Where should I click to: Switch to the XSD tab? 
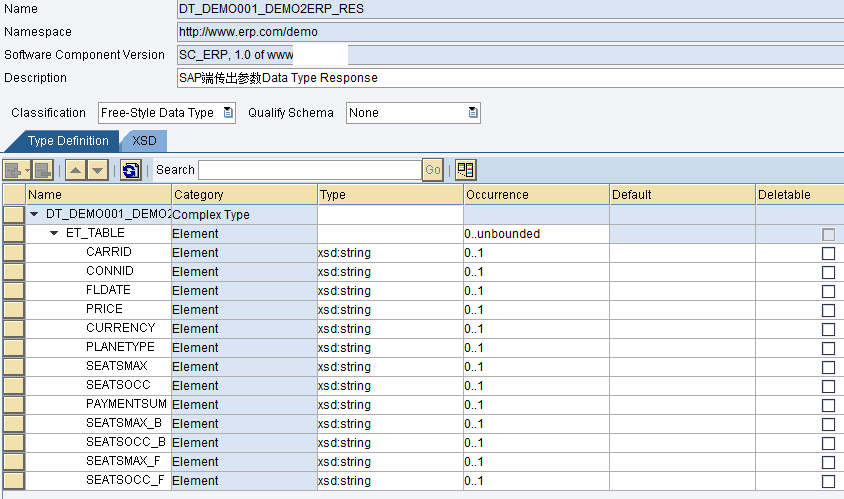145,141
